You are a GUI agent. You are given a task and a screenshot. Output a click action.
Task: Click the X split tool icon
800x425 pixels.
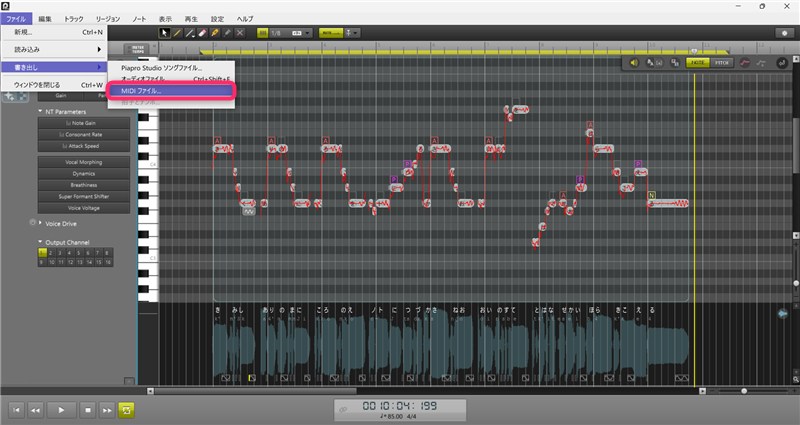(240, 33)
